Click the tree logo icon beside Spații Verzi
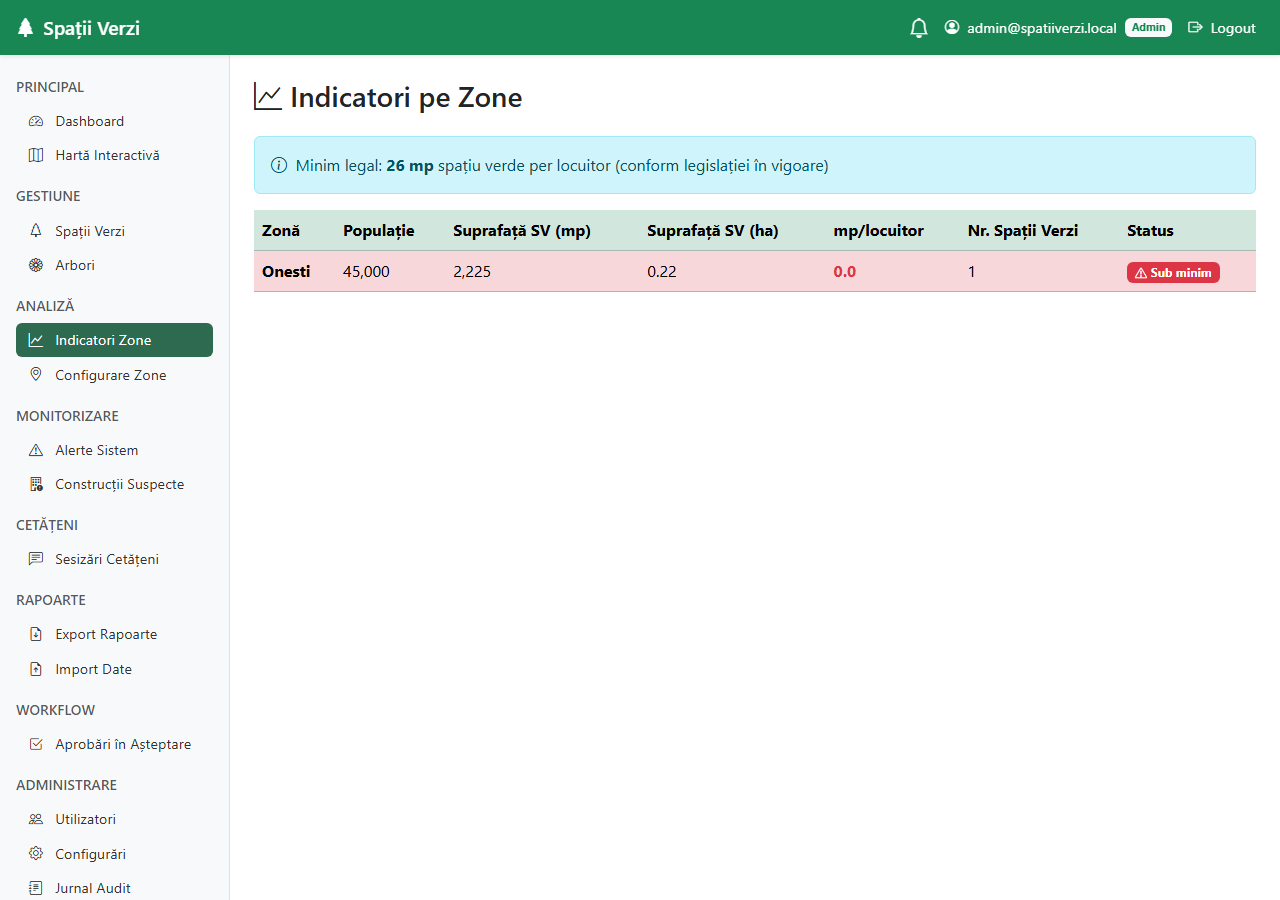 26,28
